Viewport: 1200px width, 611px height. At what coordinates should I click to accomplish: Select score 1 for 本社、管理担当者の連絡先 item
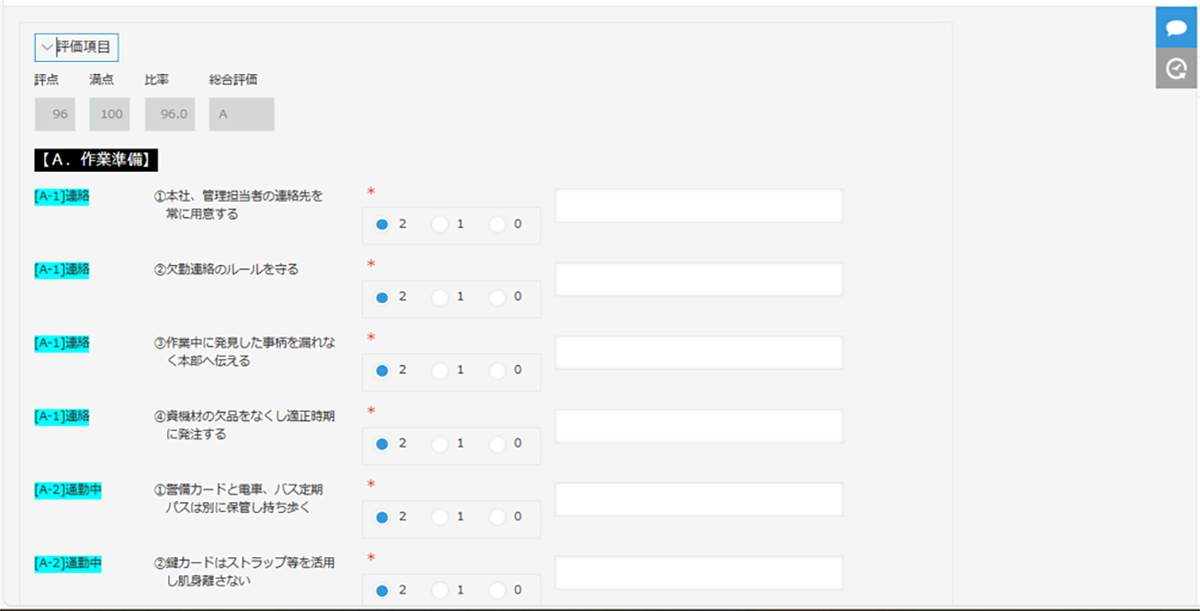440,224
